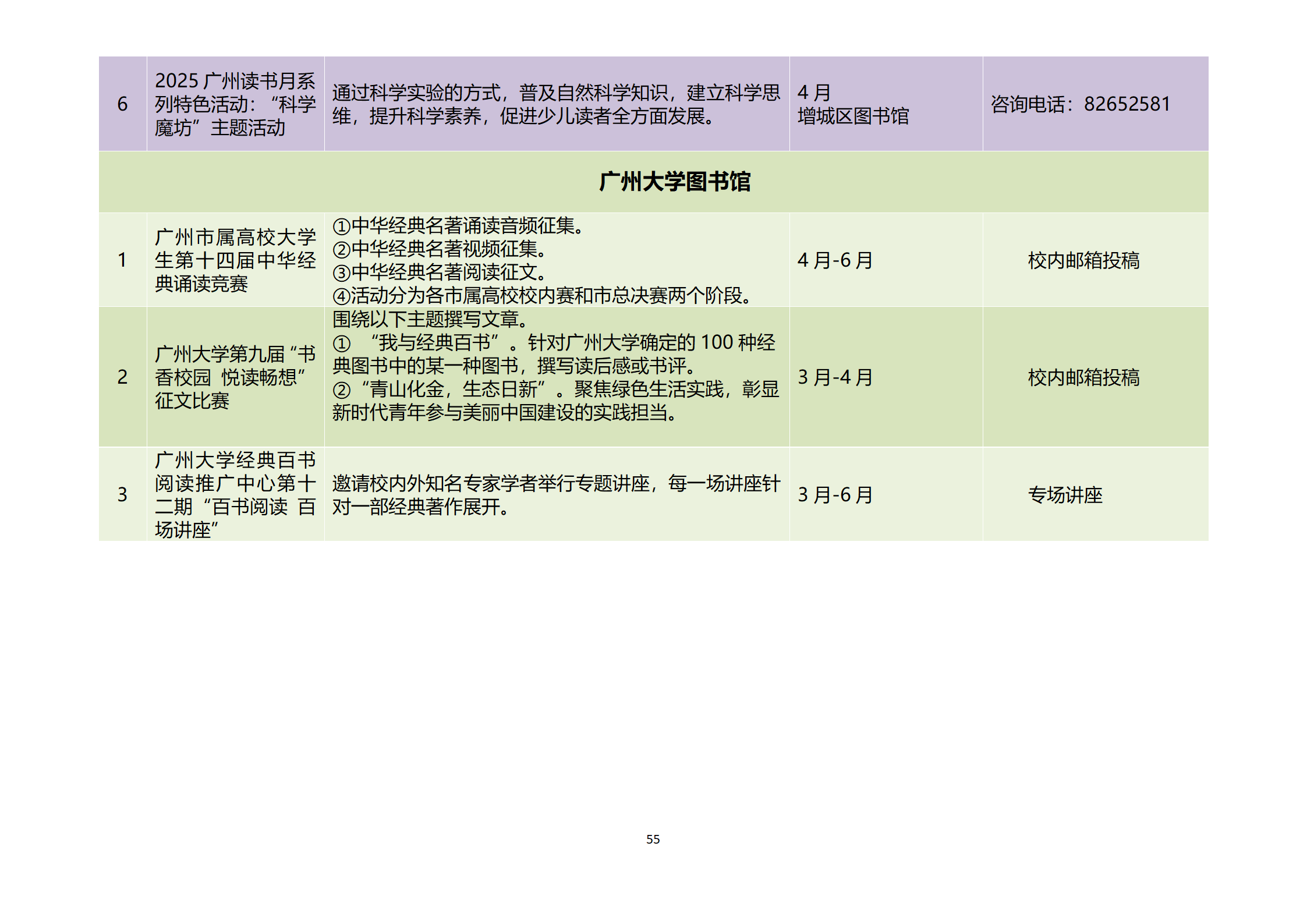The height and width of the screenshot is (924, 1307).
Task: Select the phone number text 咨询电话：82652581
Action: coord(1080,104)
